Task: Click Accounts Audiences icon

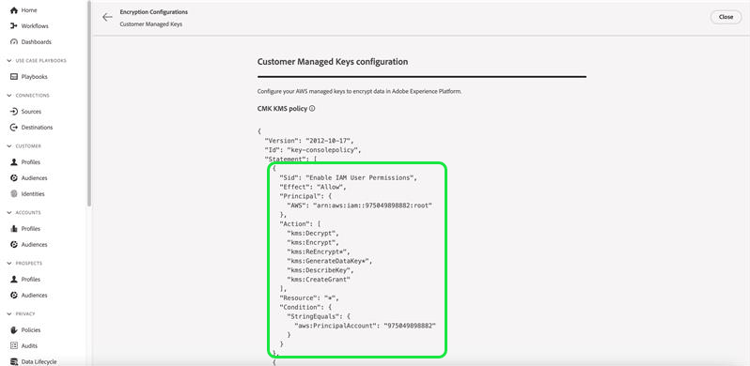Action: (x=14, y=244)
